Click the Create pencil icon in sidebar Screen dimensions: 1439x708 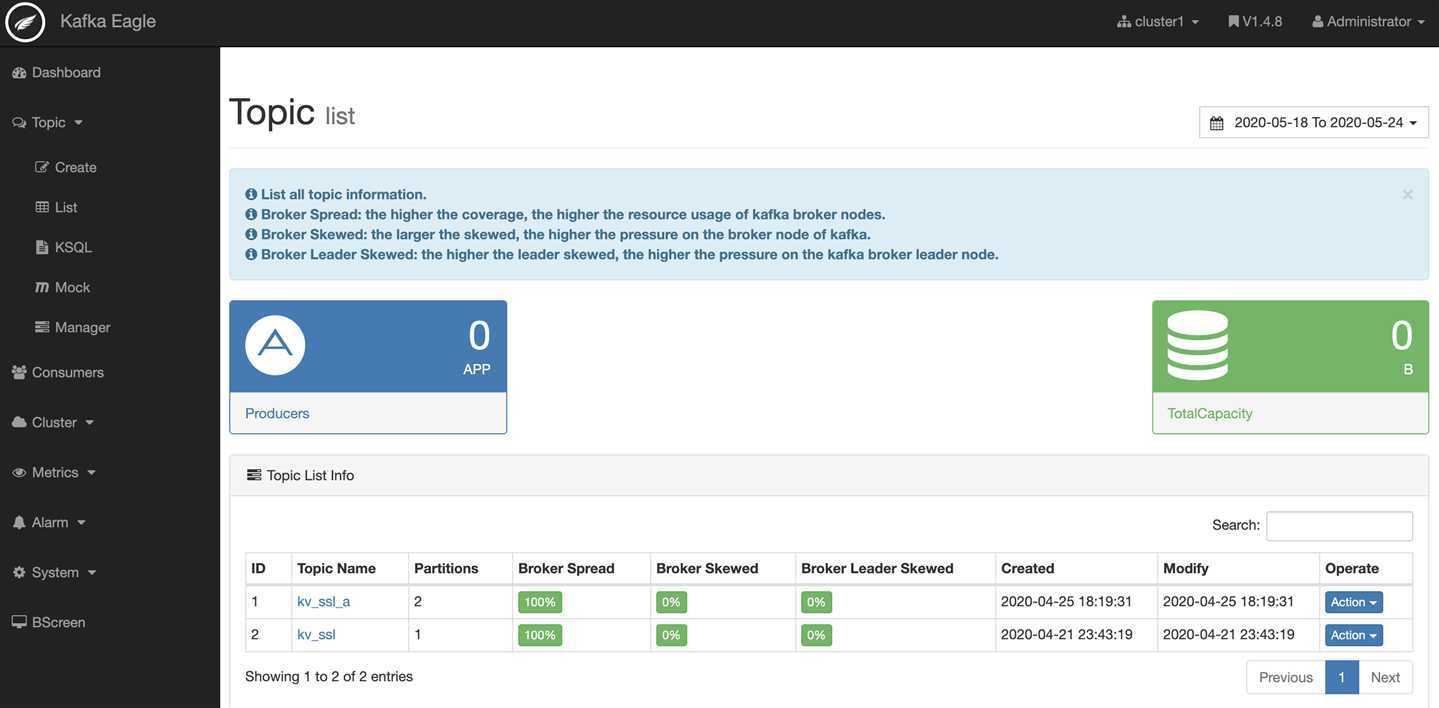tap(42, 167)
